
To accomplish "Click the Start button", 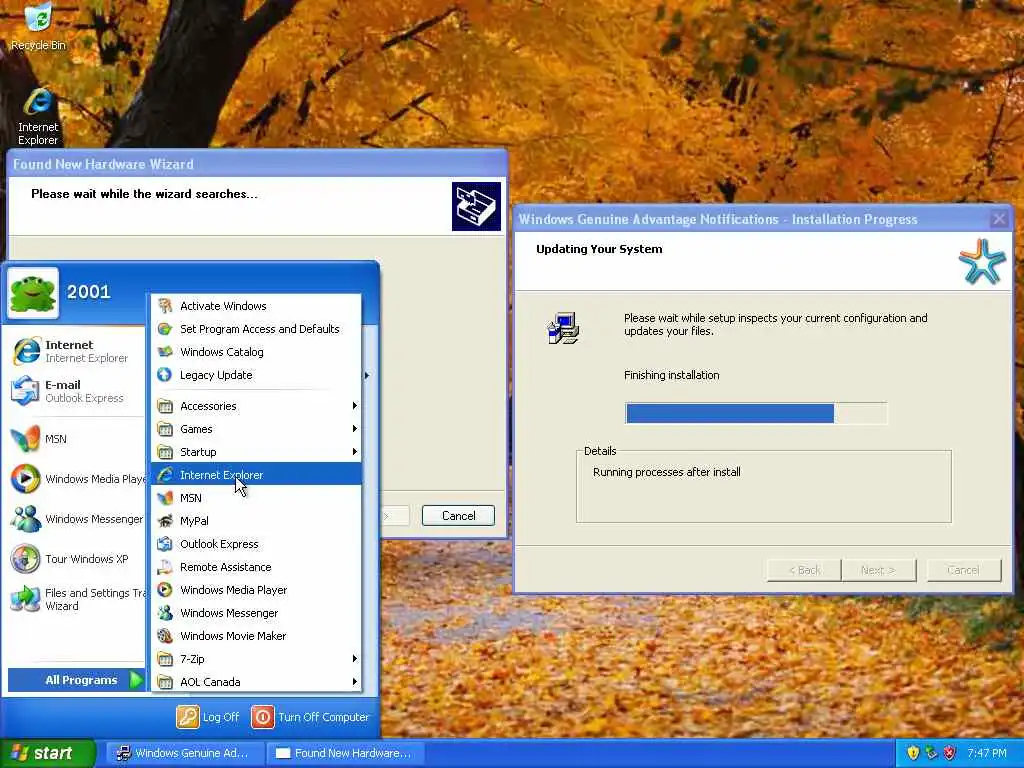I will coord(48,753).
